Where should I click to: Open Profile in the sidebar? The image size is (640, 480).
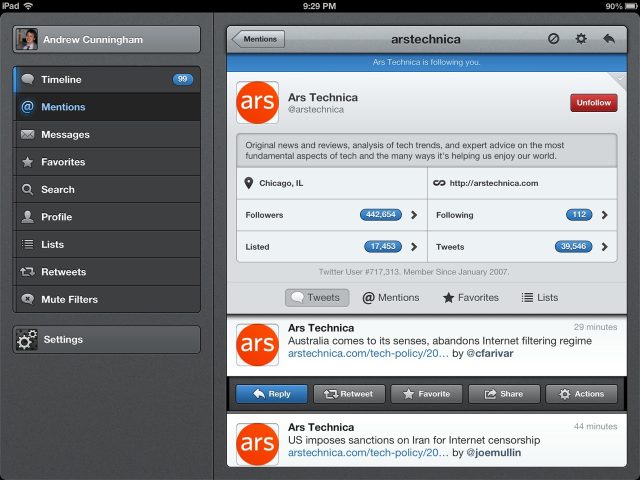(x=107, y=217)
